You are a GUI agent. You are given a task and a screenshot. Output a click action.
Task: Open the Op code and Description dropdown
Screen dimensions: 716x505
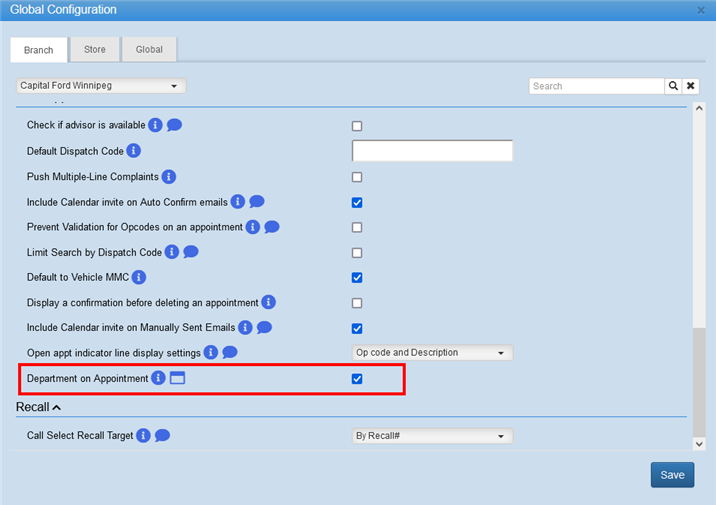tap(432, 353)
